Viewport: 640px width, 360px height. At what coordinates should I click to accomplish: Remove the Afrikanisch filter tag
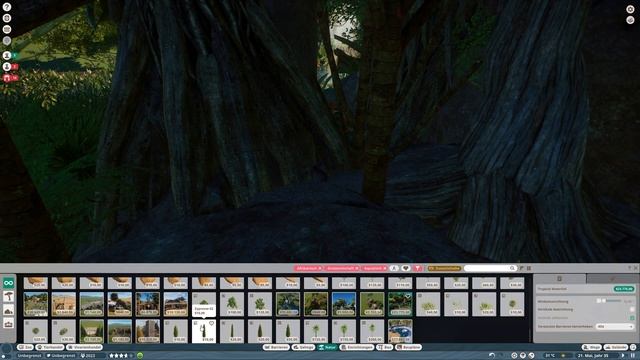[x=320, y=268]
